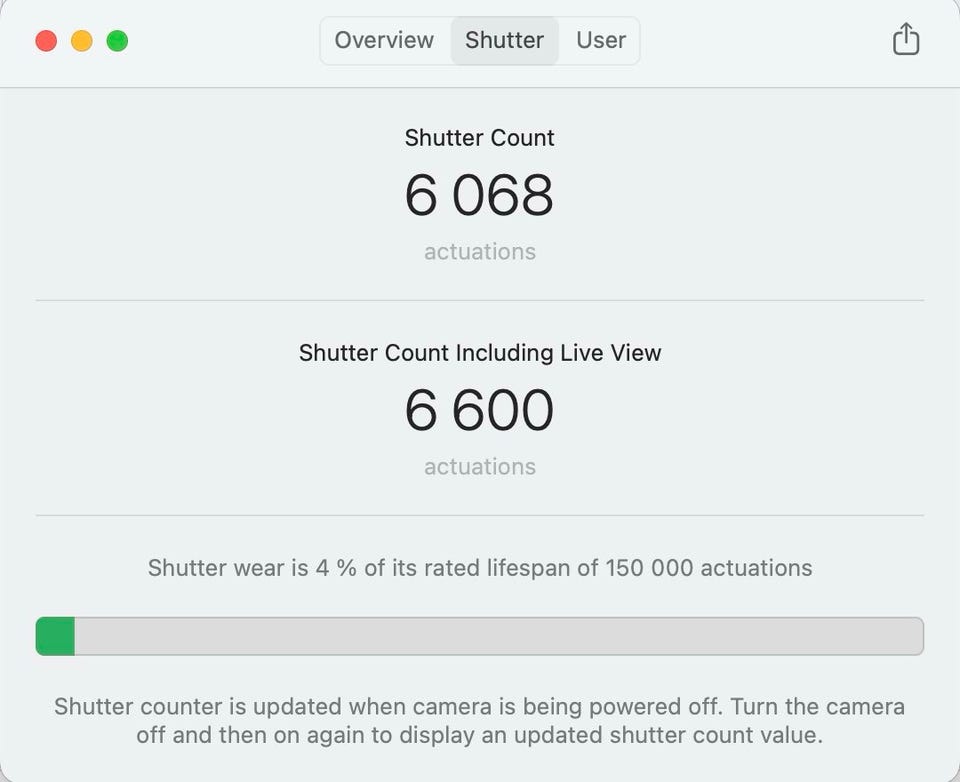Select the Shutter tab

coord(504,40)
